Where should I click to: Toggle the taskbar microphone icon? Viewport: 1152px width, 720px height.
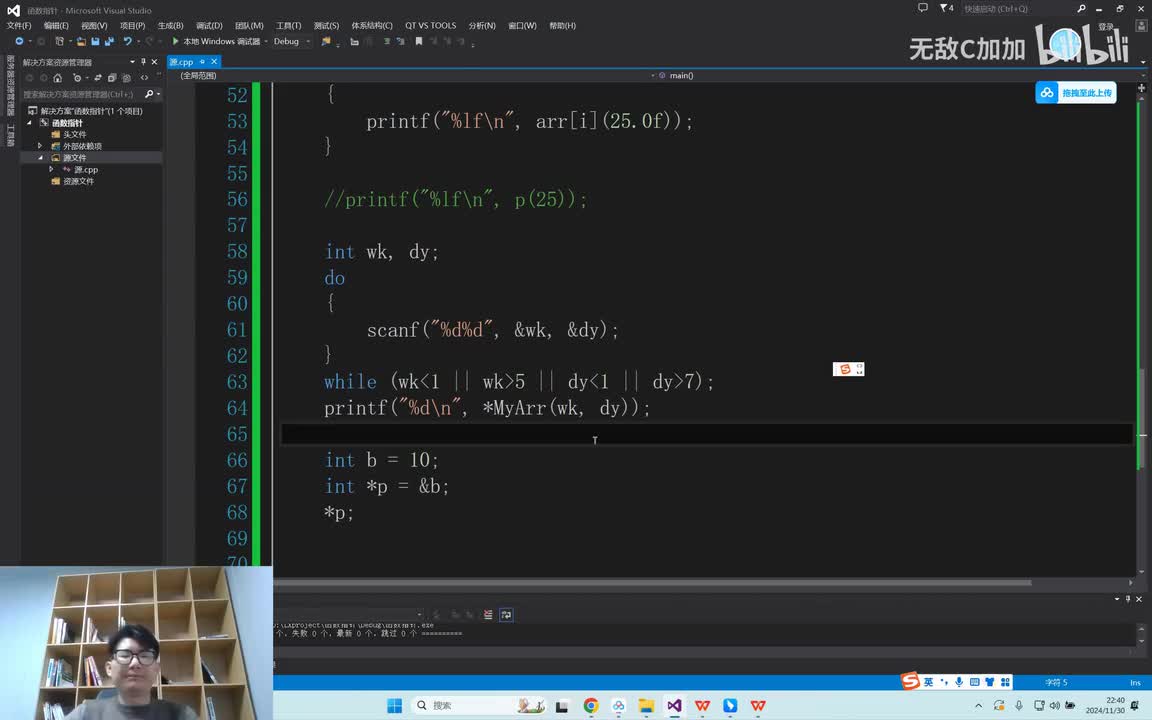(1019, 705)
